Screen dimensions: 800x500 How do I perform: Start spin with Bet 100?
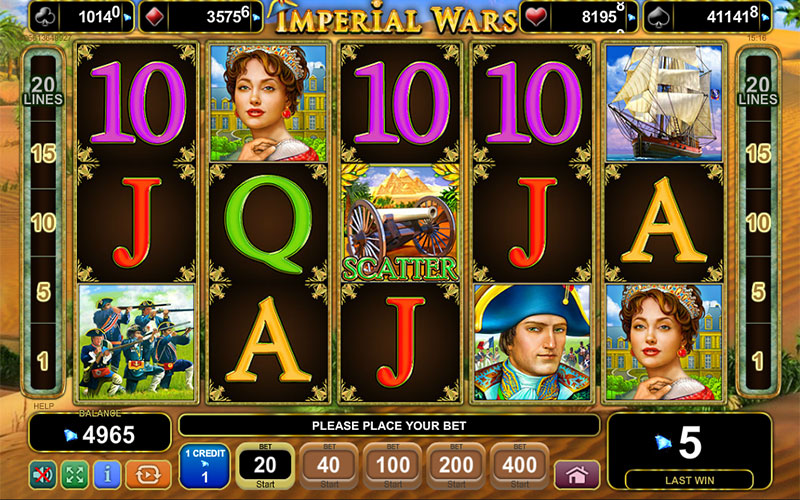[x=393, y=466]
